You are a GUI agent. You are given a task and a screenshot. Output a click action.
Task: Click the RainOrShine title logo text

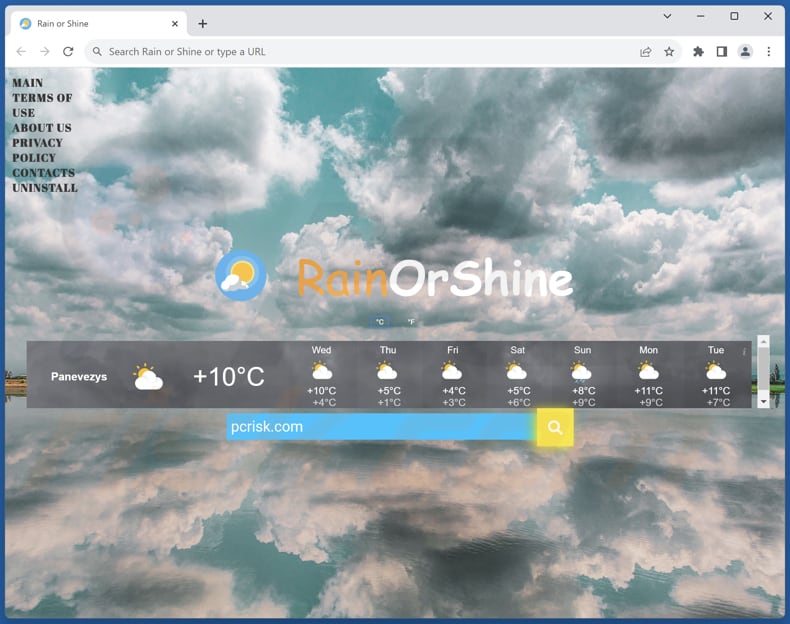pos(435,278)
